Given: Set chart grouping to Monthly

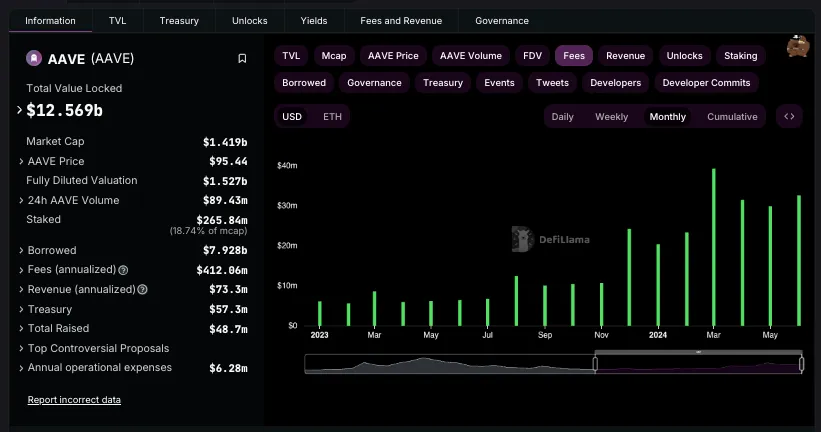Looking at the screenshot, I should (668, 117).
